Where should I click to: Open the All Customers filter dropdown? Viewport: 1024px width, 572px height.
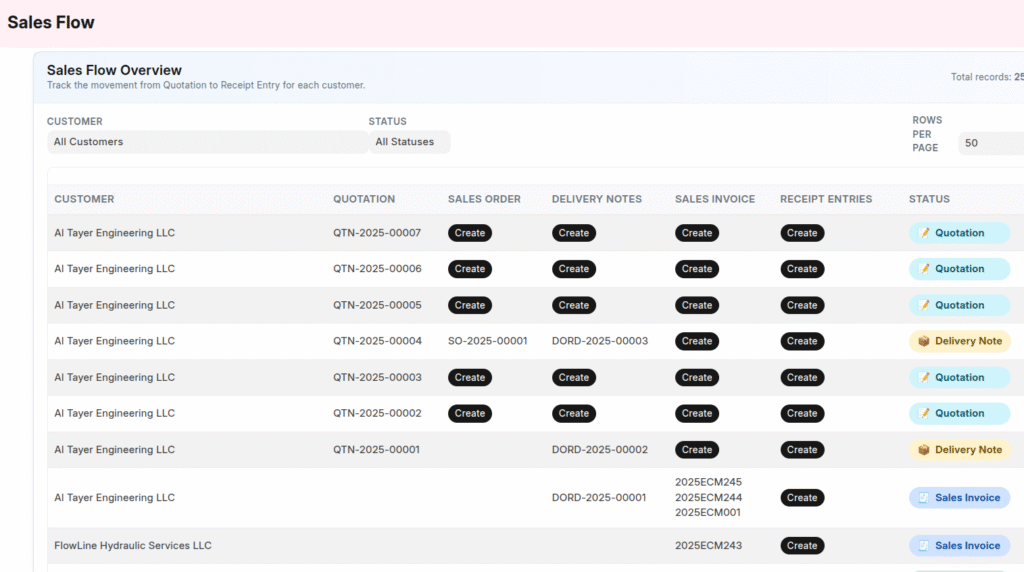207,142
